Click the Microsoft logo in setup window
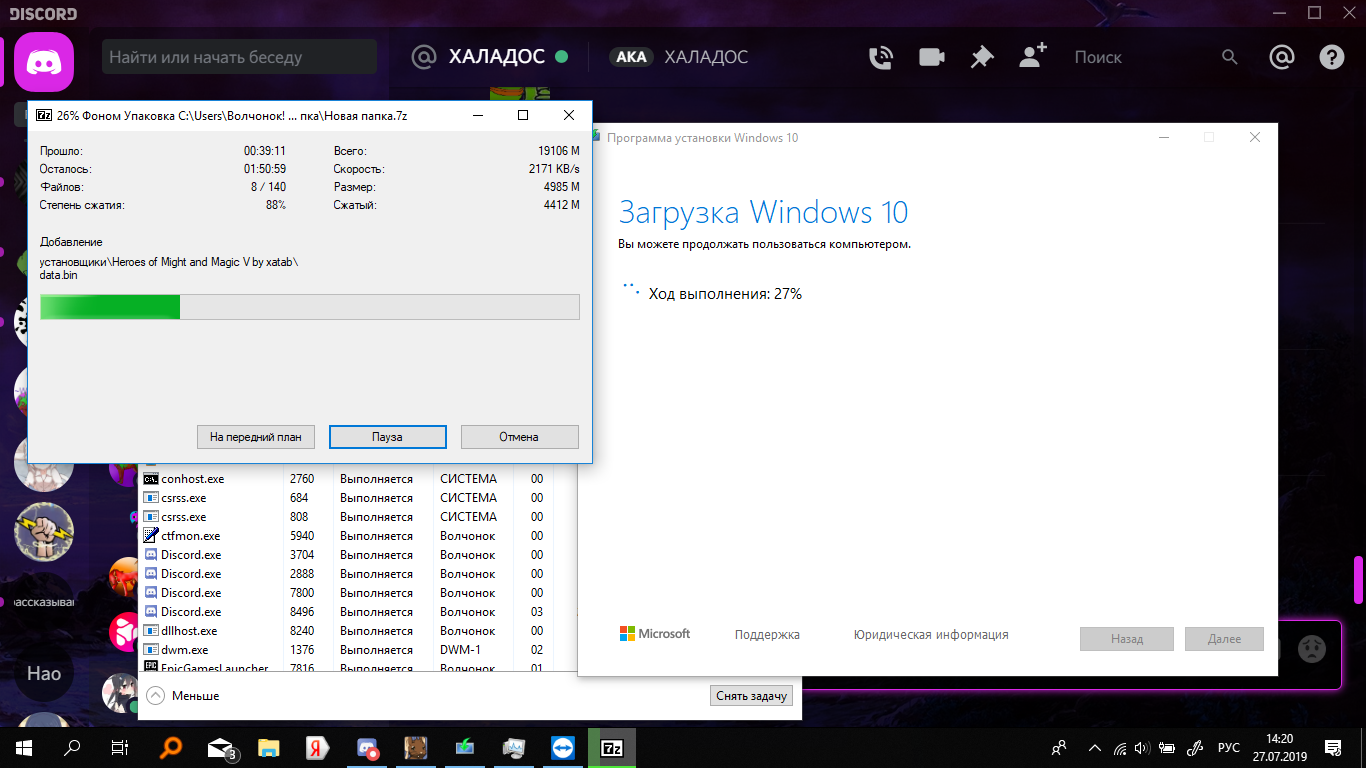Viewport: 1366px width, 768px height. (x=655, y=634)
